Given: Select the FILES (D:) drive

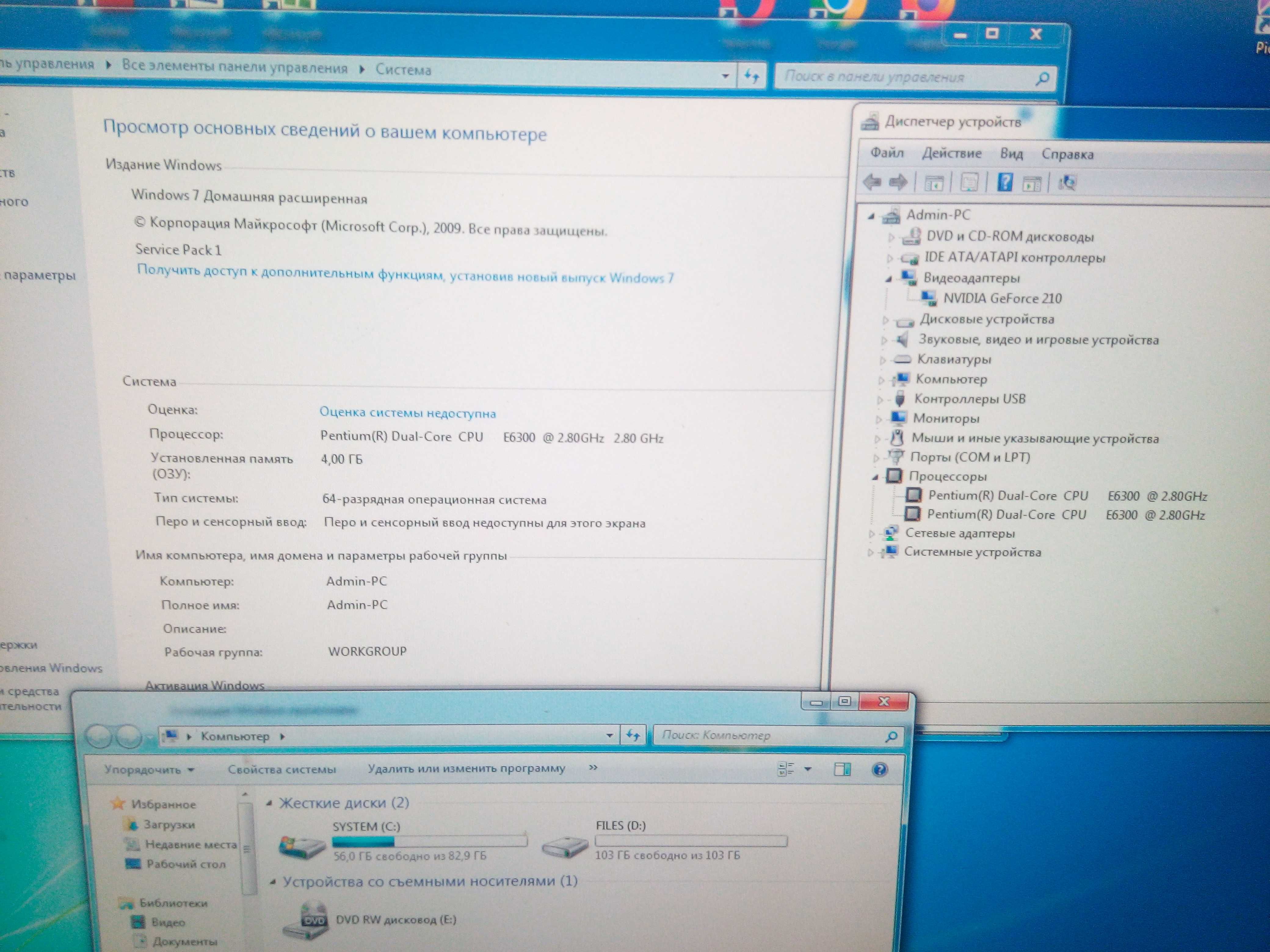Looking at the screenshot, I should point(665,841).
